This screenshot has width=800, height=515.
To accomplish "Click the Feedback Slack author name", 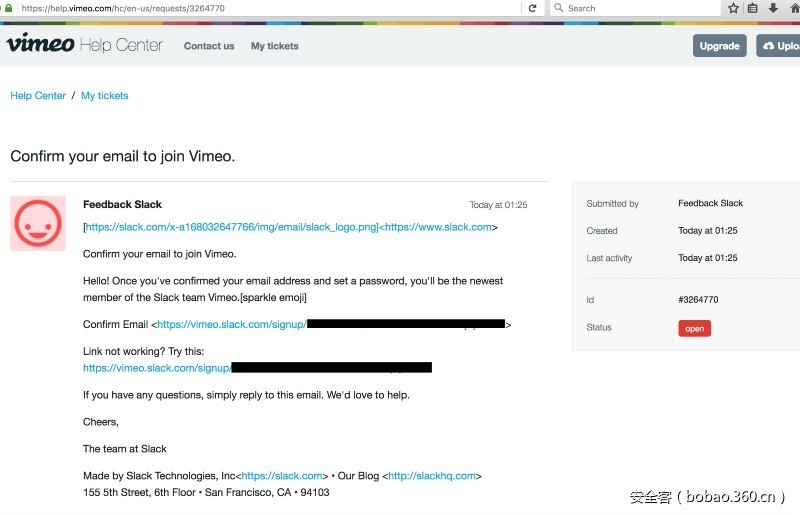I will [122, 204].
